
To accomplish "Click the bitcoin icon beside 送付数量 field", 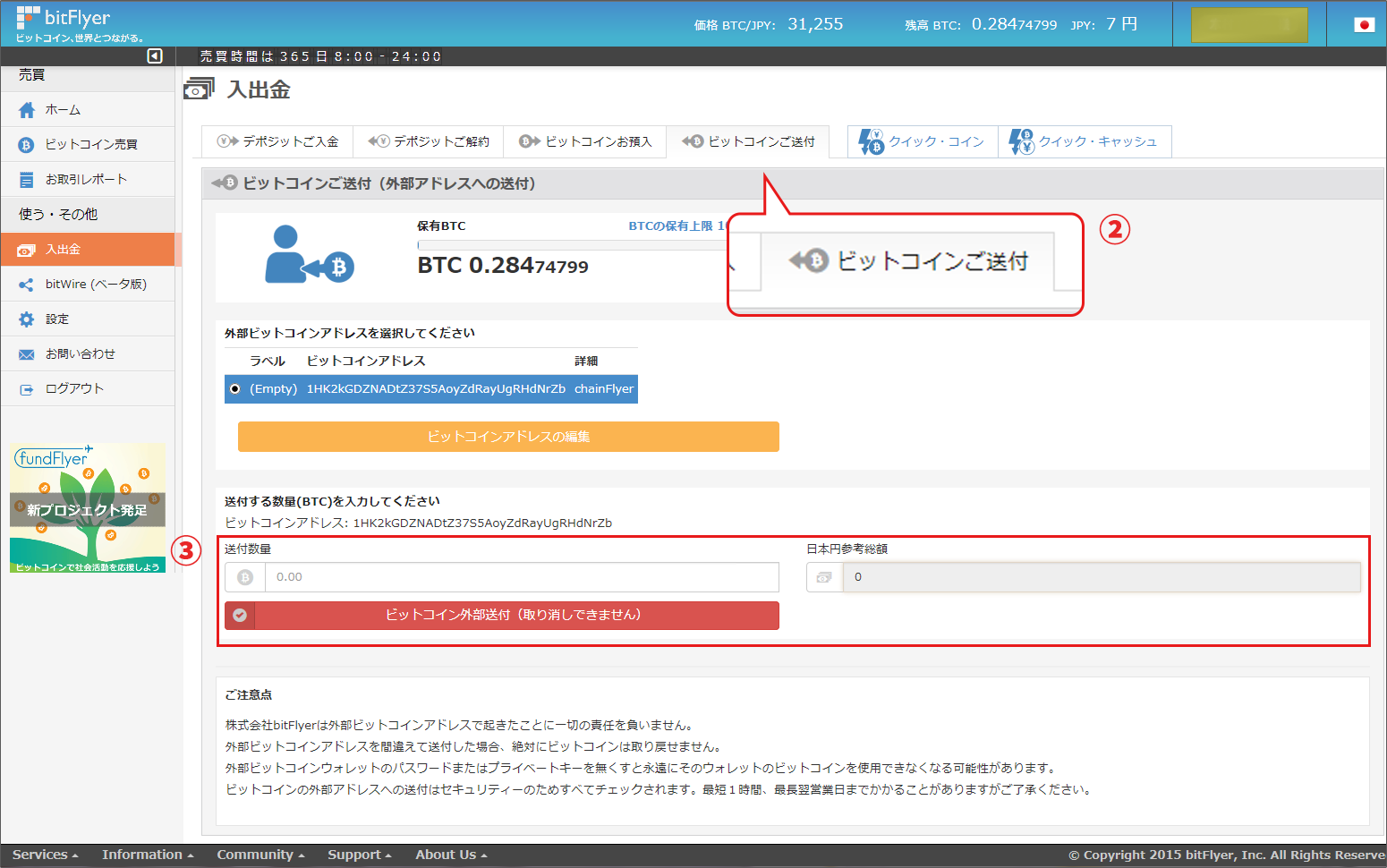I will pos(245,578).
